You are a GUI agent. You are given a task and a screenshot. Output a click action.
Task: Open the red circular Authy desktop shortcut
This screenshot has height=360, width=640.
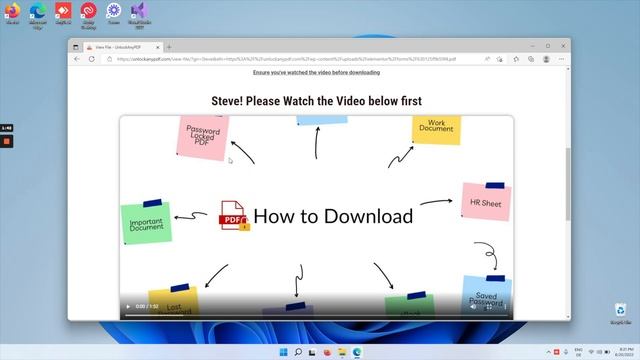[x=88, y=16]
